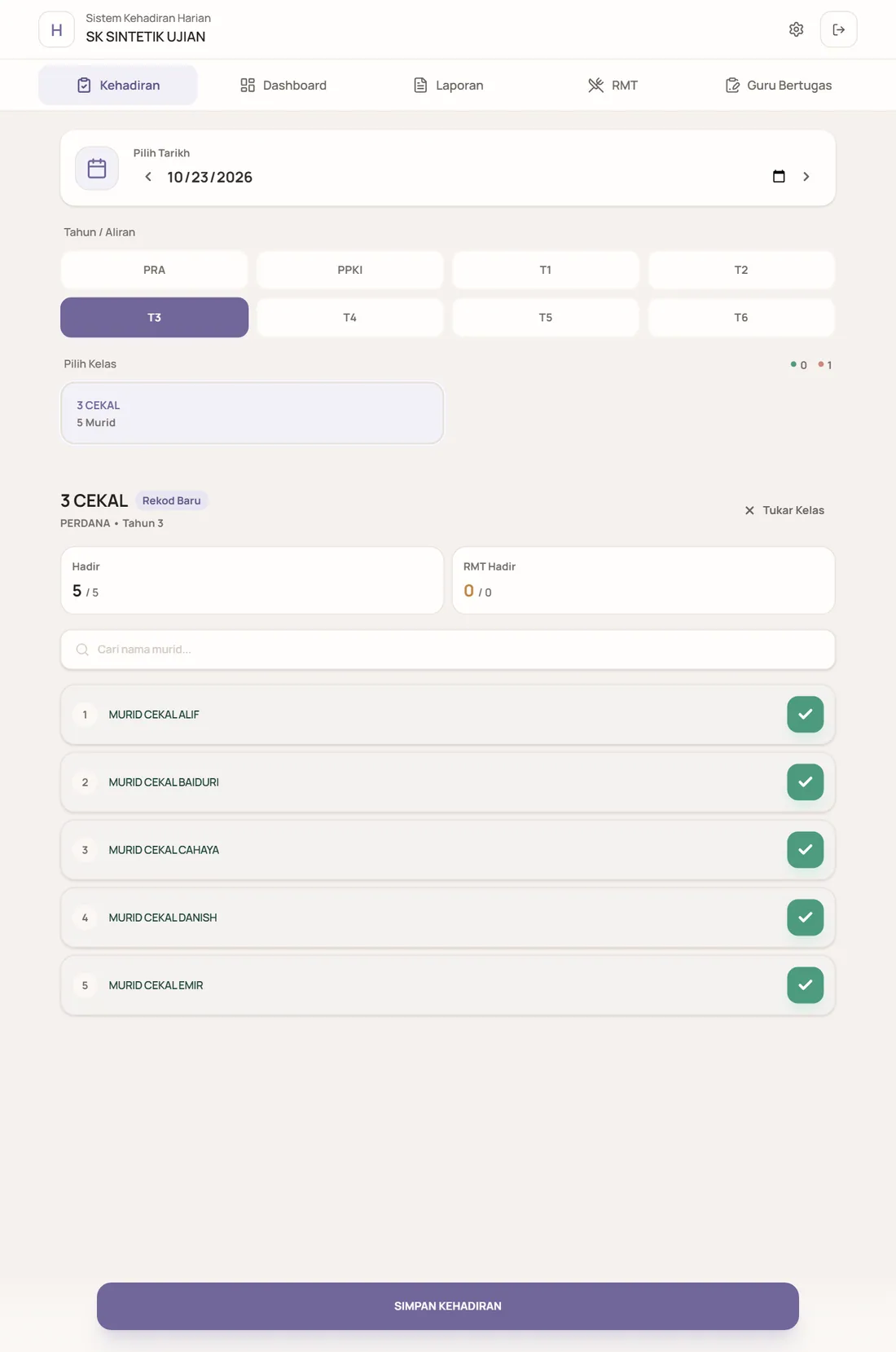Screen dimensions: 896x1352
Task: Click the RMT Hadir 0/0 summary card
Action: click(x=643, y=580)
